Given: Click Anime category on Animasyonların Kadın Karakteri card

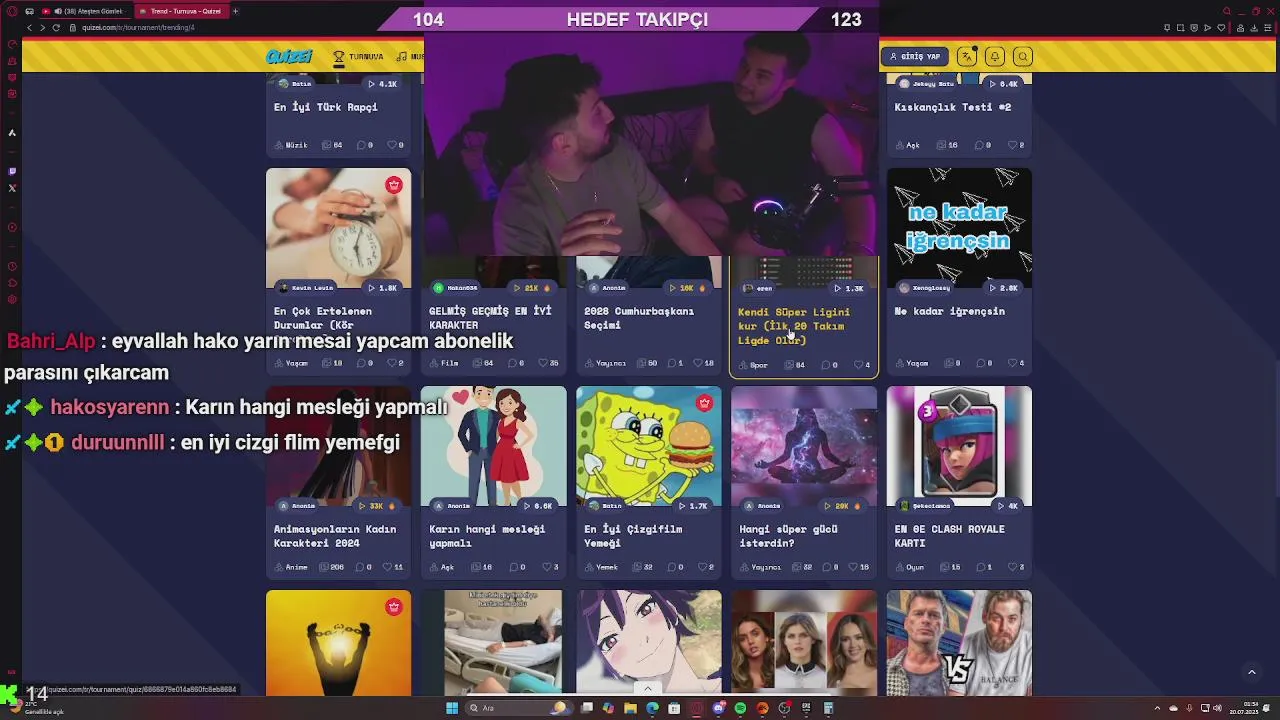Looking at the screenshot, I should [x=292, y=567].
